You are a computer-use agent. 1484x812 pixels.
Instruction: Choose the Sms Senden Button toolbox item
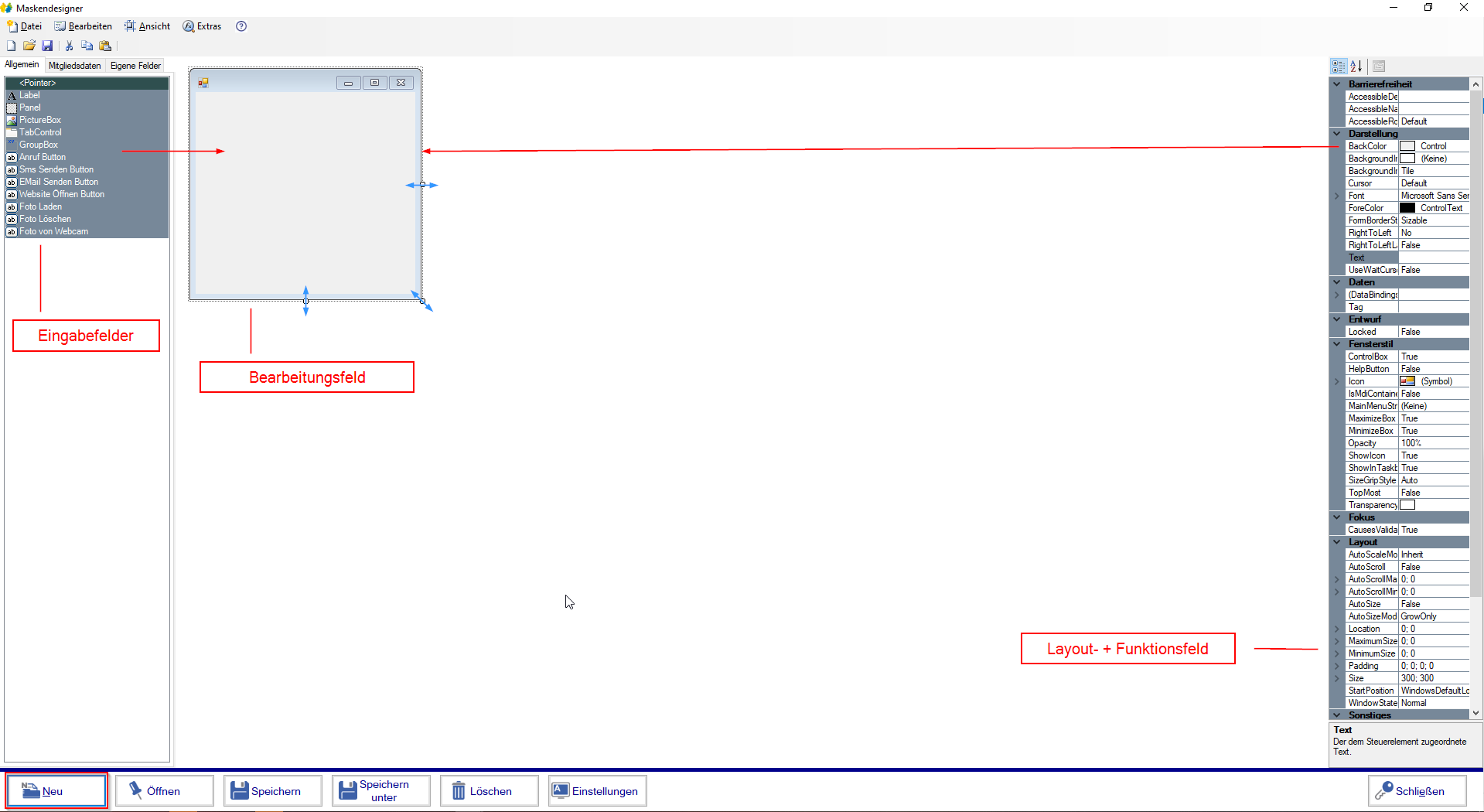click(x=56, y=169)
